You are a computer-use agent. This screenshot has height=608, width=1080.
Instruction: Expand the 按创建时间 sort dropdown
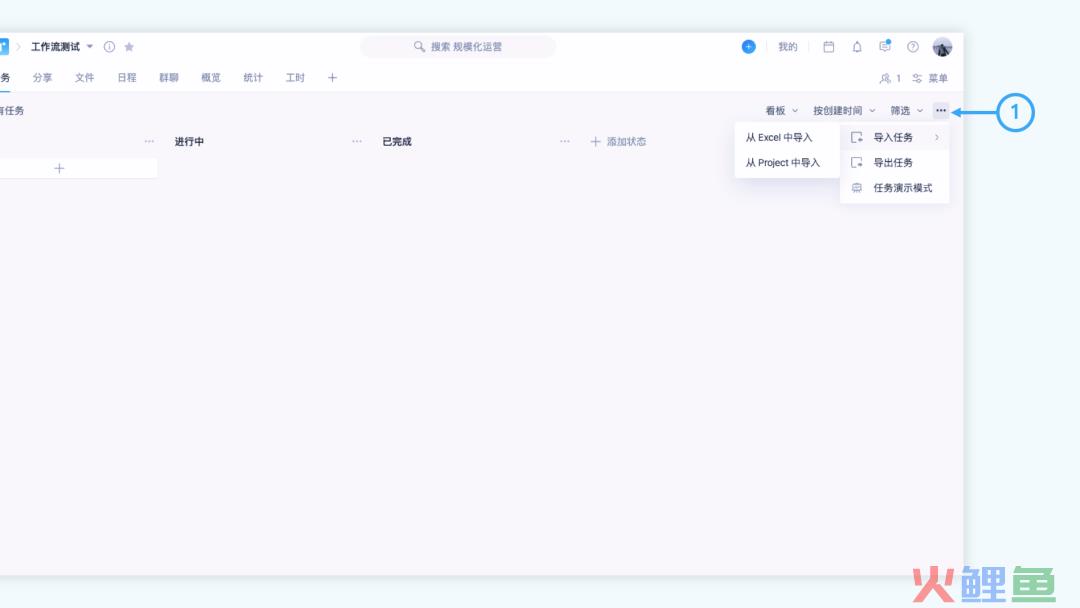pyautogui.click(x=844, y=111)
